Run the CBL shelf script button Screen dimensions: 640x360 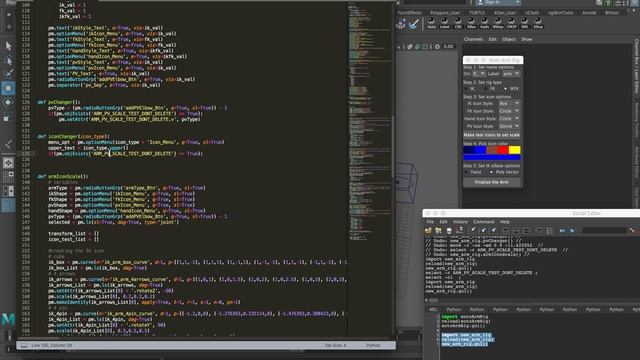pyautogui.click(x=458, y=23)
